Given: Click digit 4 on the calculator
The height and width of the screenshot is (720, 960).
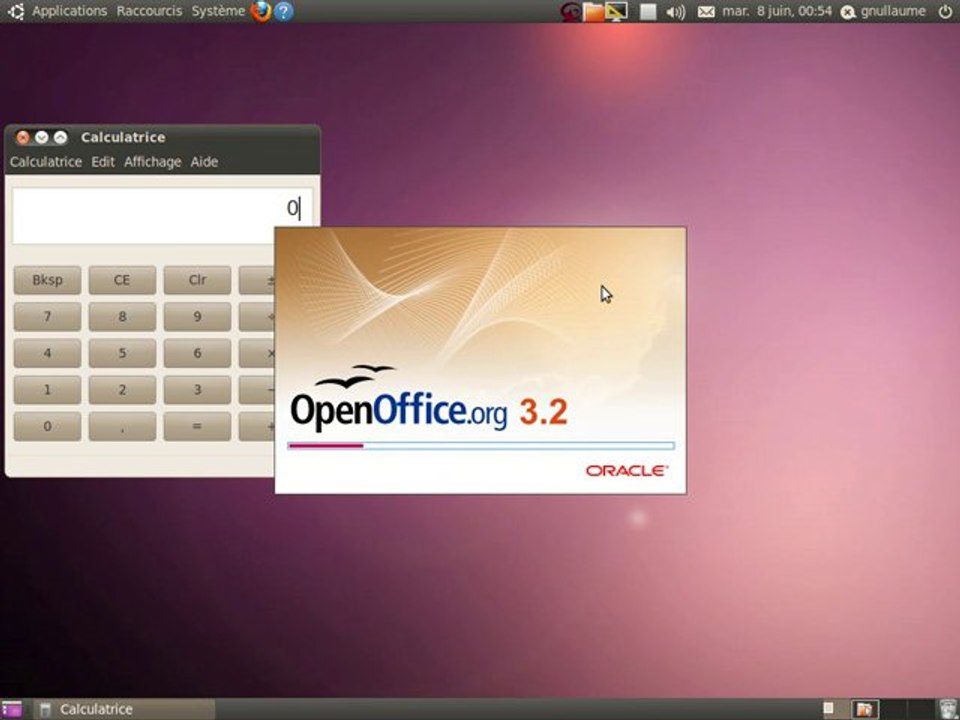Looking at the screenshot, I should click(x=47, y=353).
